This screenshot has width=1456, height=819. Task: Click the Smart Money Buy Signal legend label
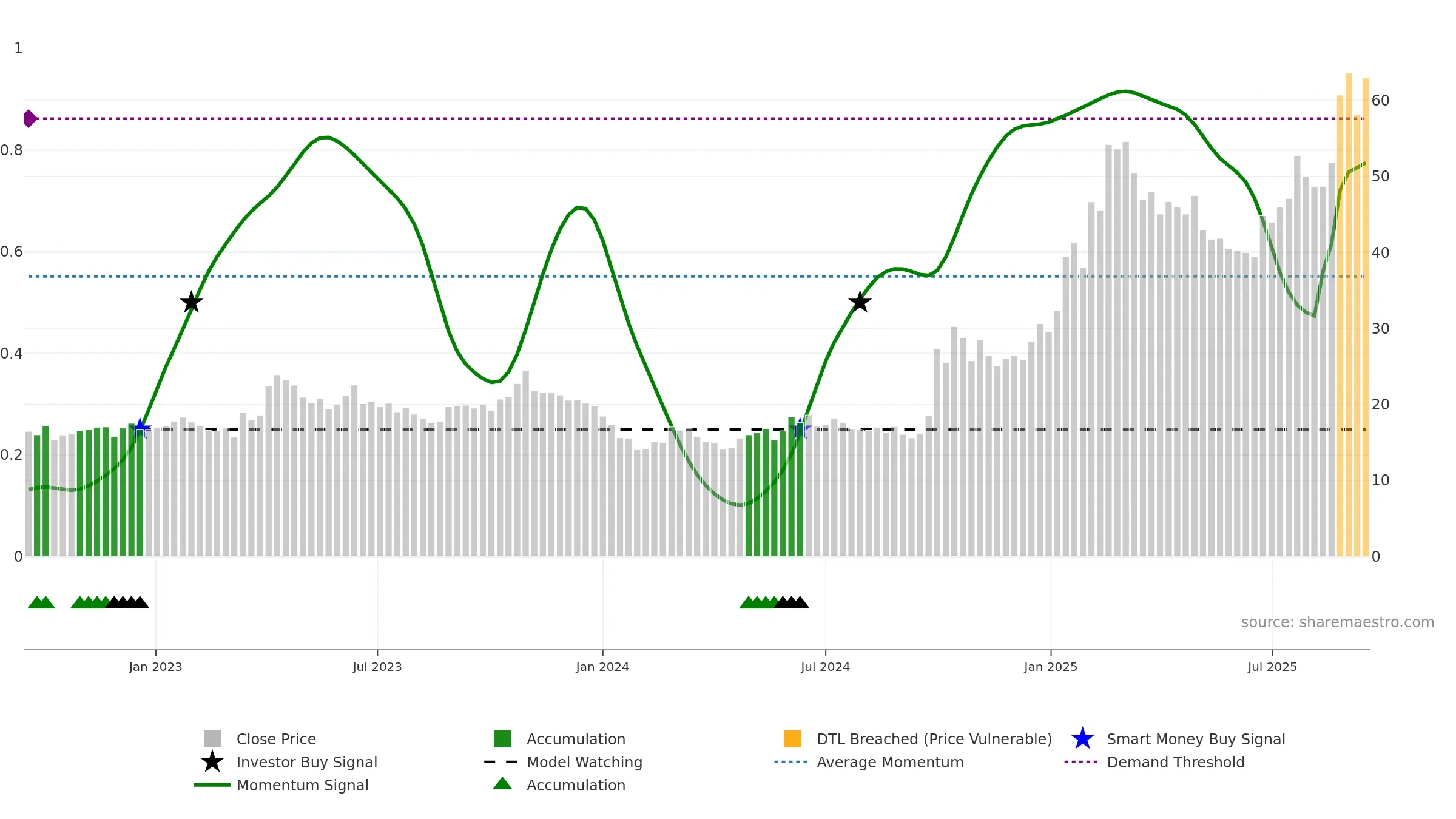tap(1196, 739)
